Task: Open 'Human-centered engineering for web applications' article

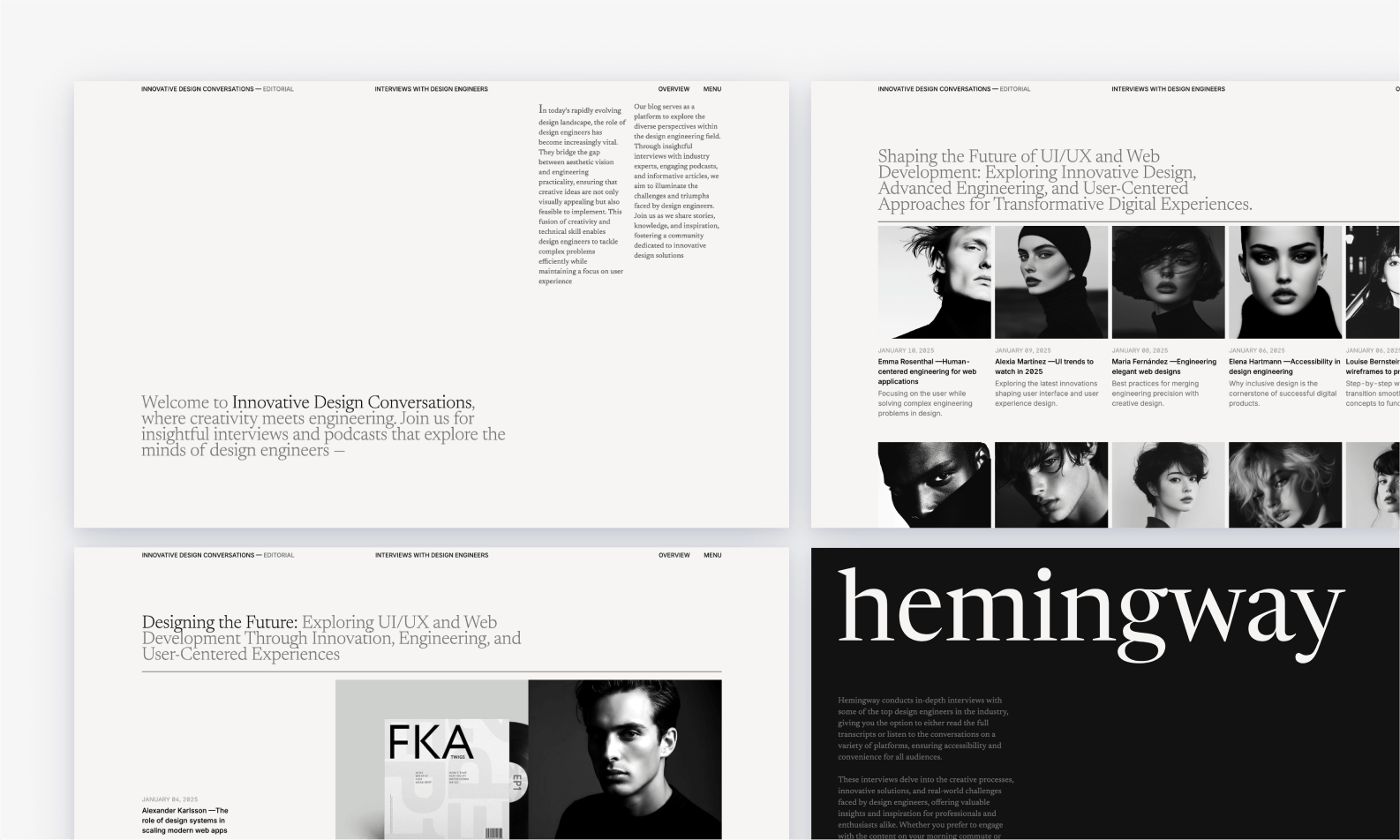Action: click(927, 371)
